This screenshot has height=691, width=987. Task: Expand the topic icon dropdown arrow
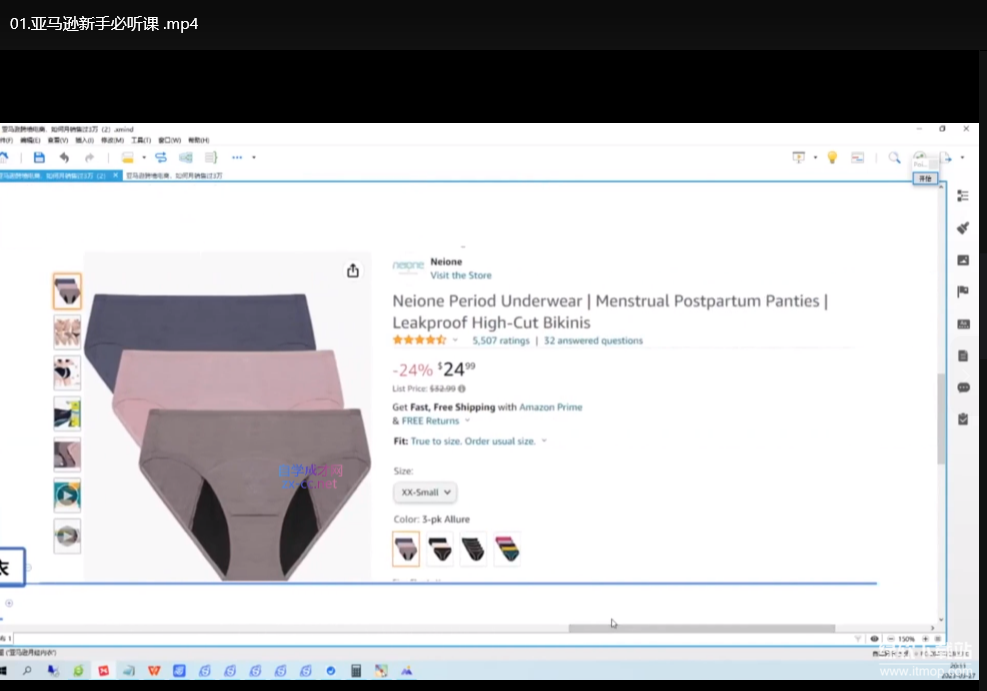coord(144,157)
